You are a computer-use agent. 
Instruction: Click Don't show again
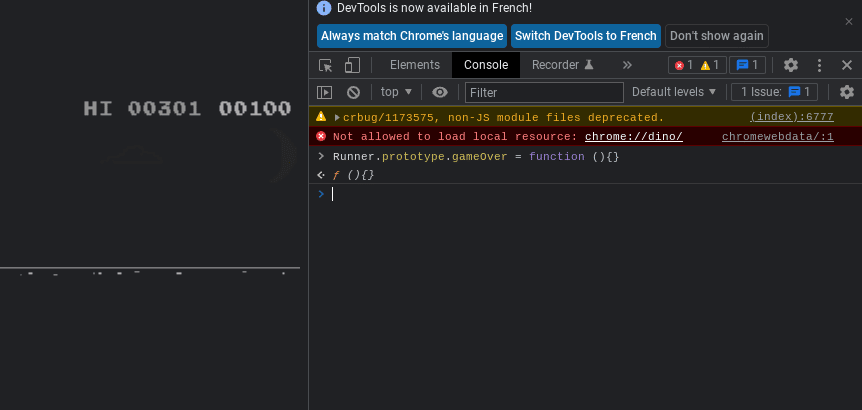click(716, 36)
